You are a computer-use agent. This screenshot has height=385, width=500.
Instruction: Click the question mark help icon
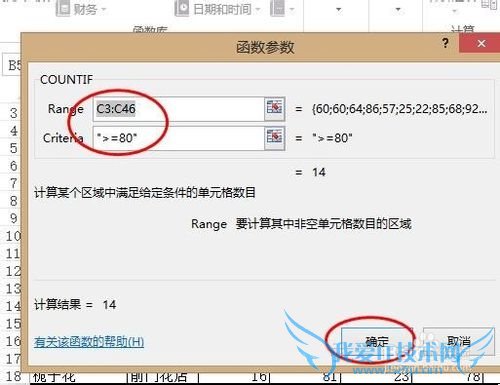coord(445,43)
